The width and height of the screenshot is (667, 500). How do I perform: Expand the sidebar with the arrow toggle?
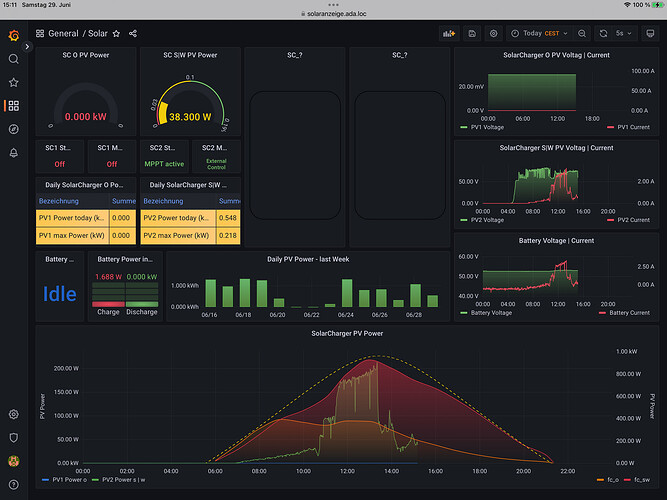tap(27, 47)
